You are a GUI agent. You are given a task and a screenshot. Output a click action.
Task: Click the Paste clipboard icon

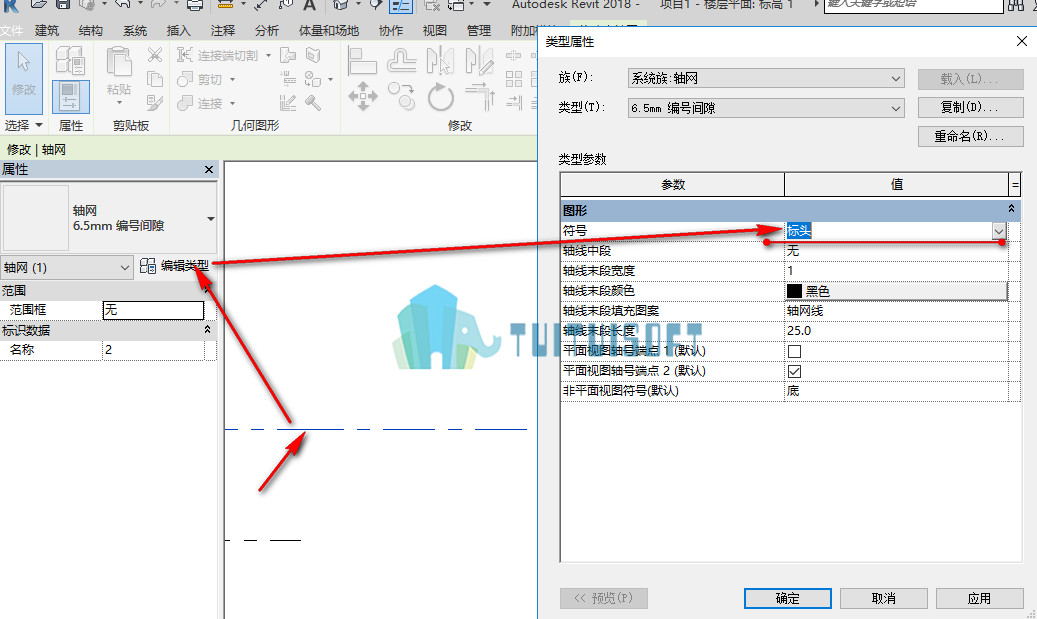tap(119, 63)
